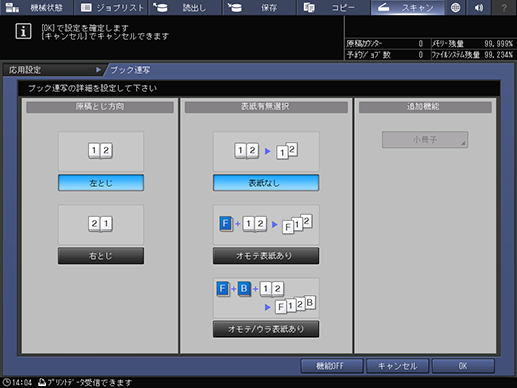517x388 pixels.
Task: Select 右とじ right binding
Action: click(101, 256)
